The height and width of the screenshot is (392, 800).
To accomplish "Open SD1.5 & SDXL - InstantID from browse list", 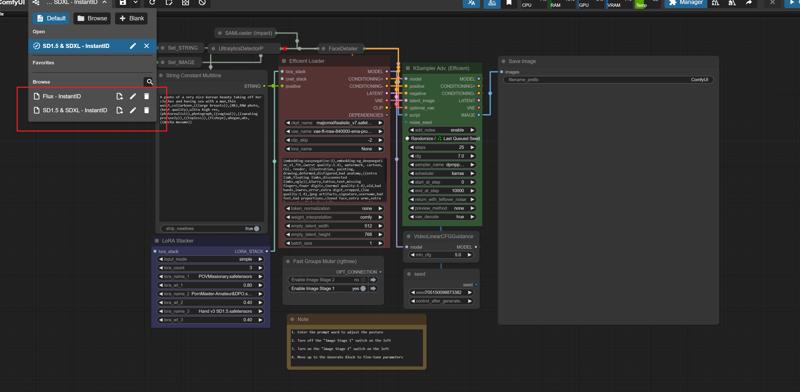I will point(74,110).
